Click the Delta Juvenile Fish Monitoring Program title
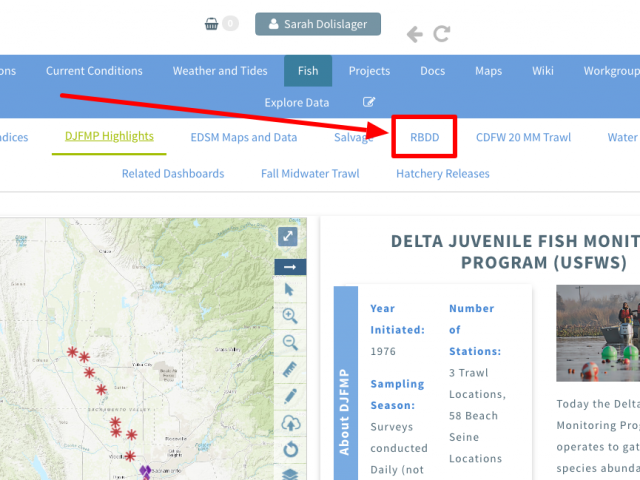The image size is (640, 480). click(516, 252)
